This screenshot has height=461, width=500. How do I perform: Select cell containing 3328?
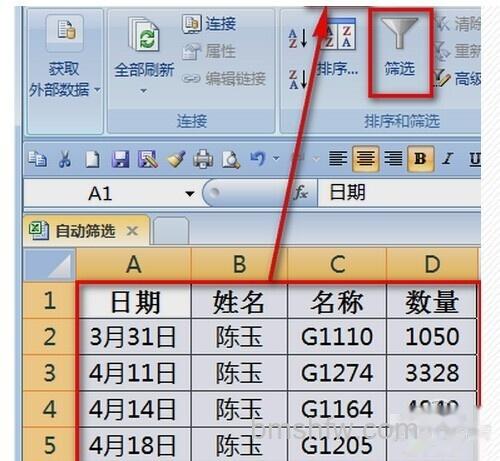[x=432, y=373]
